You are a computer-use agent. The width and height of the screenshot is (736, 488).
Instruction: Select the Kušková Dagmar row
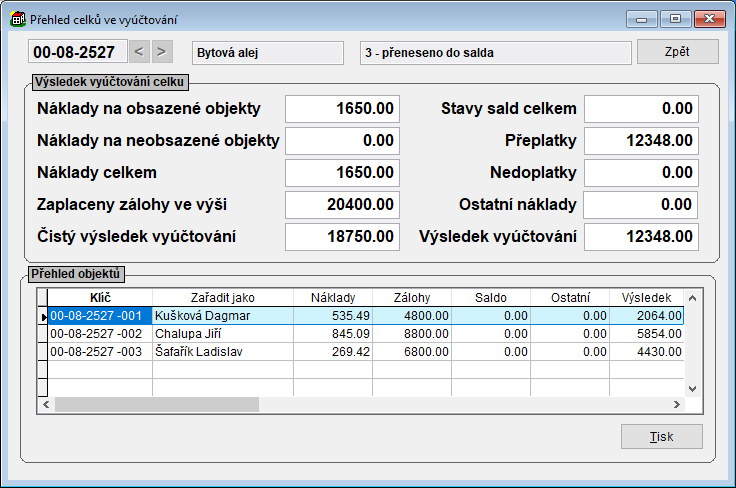222,315
